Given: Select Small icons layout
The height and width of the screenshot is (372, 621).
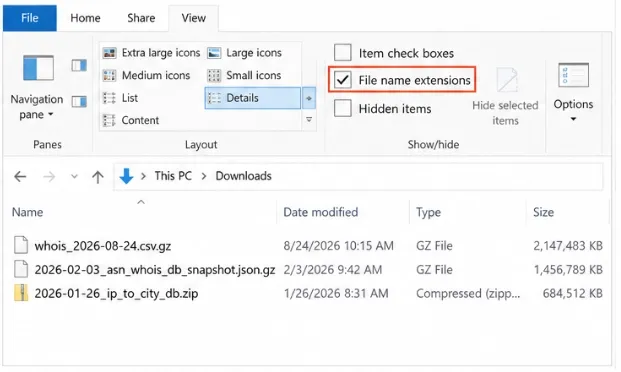Looking at the screenshot, I should 244,75.
